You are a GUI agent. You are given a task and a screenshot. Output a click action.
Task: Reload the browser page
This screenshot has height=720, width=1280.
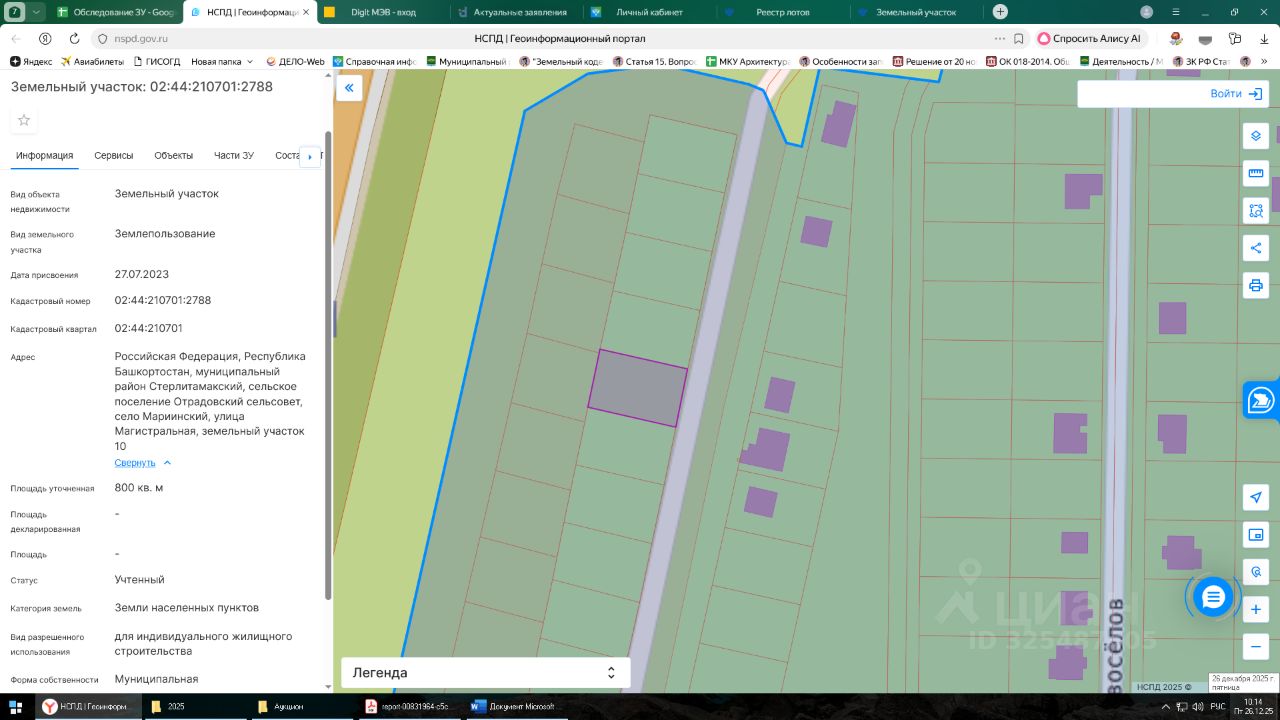tap(74, 38)
